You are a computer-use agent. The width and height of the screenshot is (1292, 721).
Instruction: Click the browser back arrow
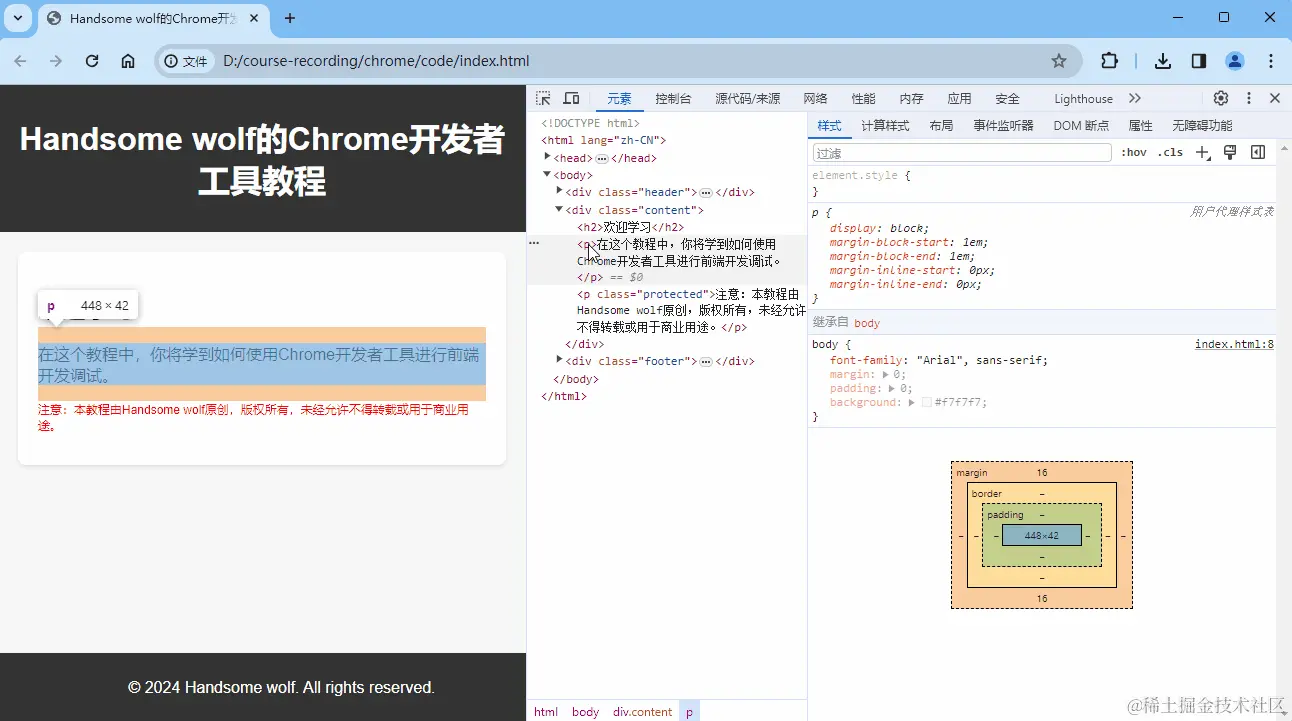(20, 61)
